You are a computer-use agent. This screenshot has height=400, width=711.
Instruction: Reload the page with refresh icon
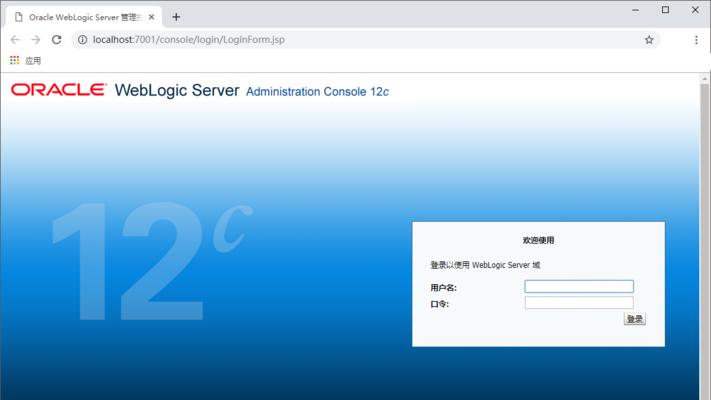coord(56,40)
